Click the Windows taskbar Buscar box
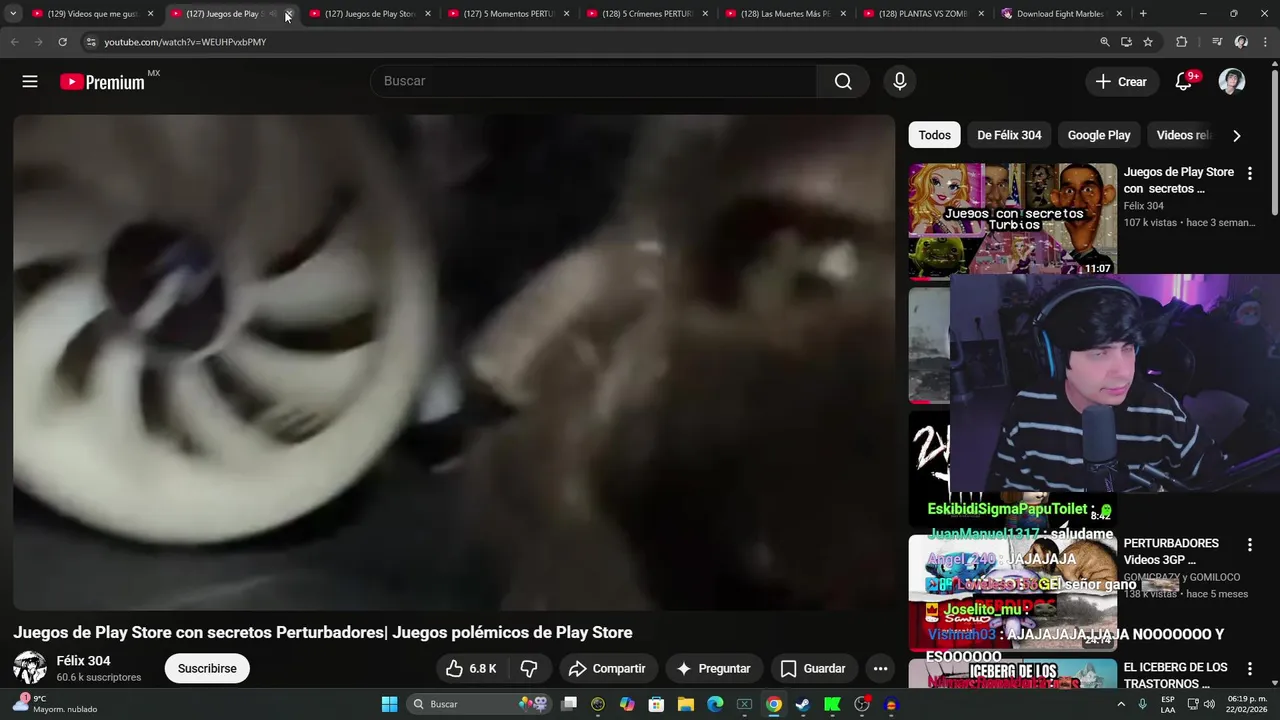The image size is (1280, 720). [x=478, y=704]
